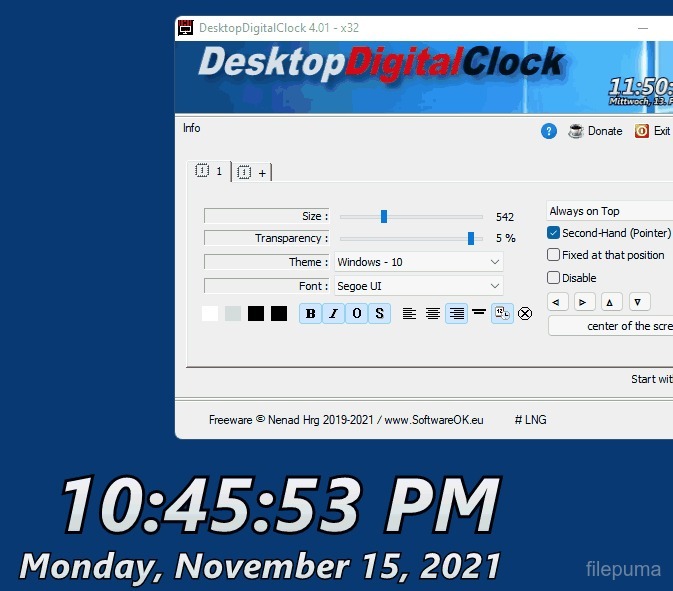
Task: Toggle italic text formatting button
Action: pos(334,314)
